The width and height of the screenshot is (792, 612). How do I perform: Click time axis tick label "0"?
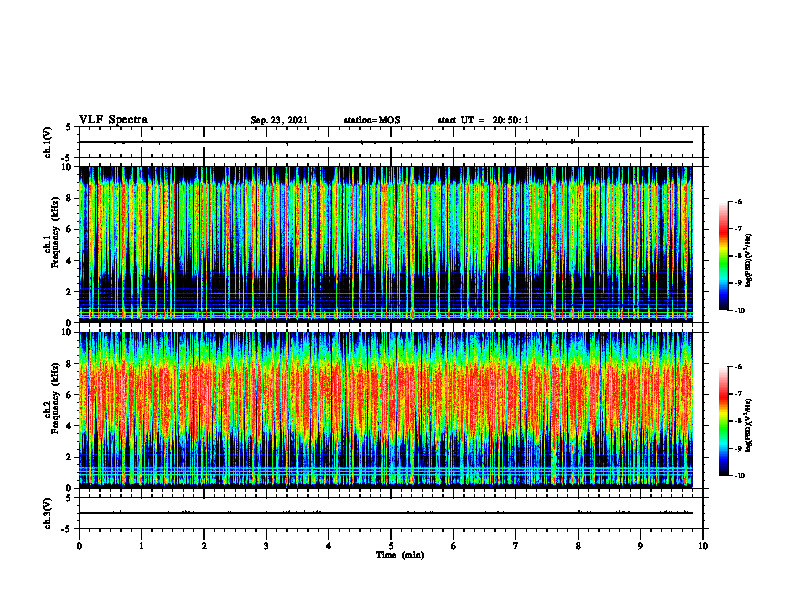pos(79,546)
